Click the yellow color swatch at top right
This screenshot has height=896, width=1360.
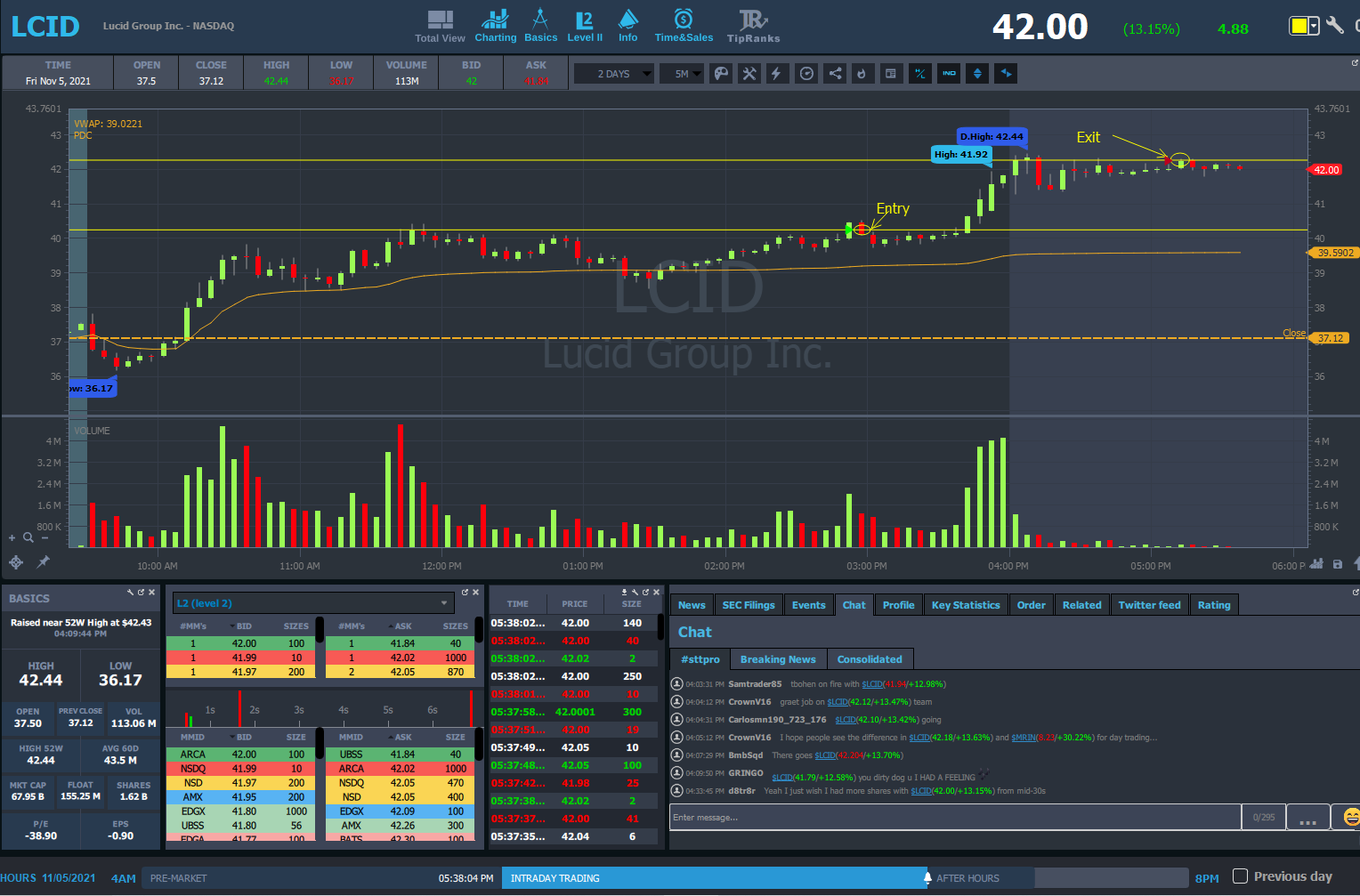pos(1299,26)
